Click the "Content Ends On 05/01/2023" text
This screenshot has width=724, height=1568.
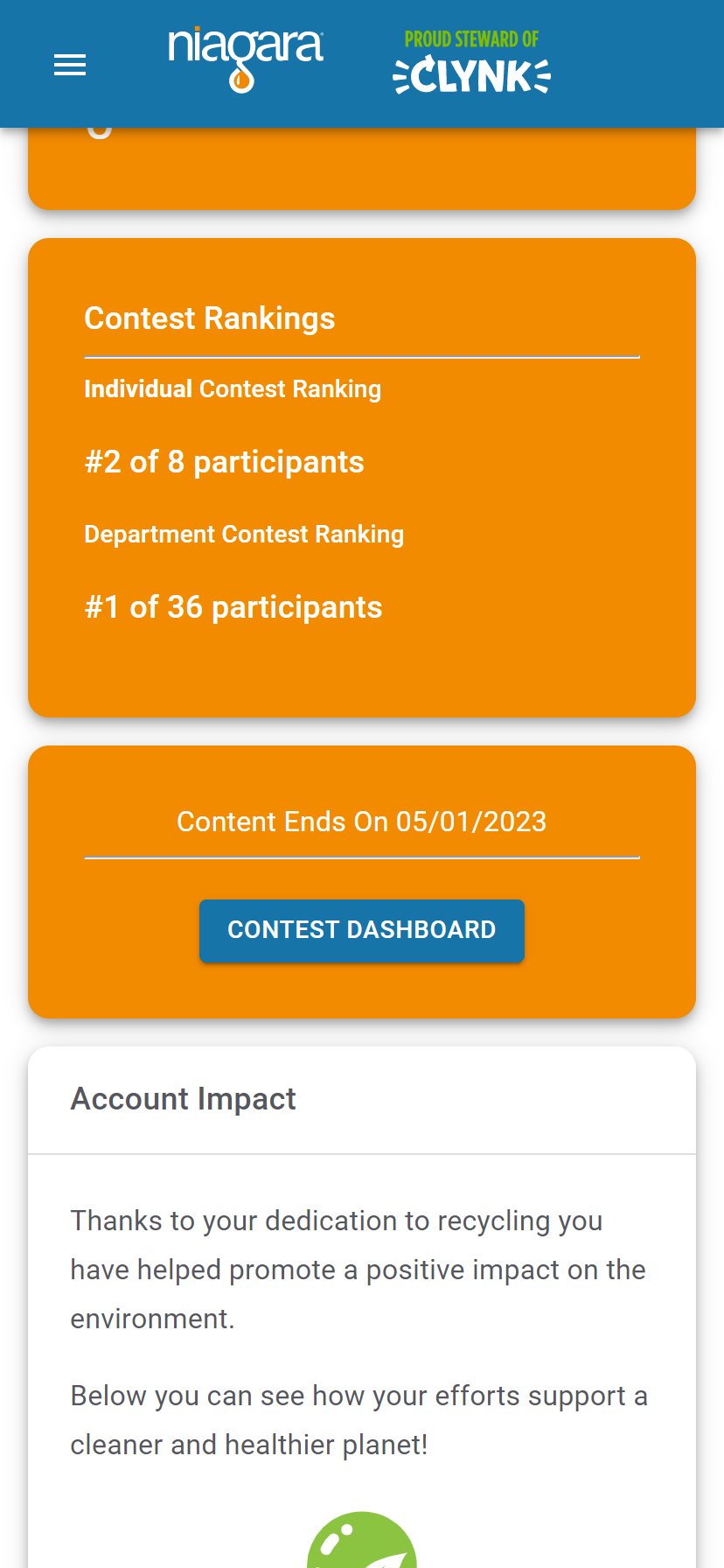tap(362, 822)
